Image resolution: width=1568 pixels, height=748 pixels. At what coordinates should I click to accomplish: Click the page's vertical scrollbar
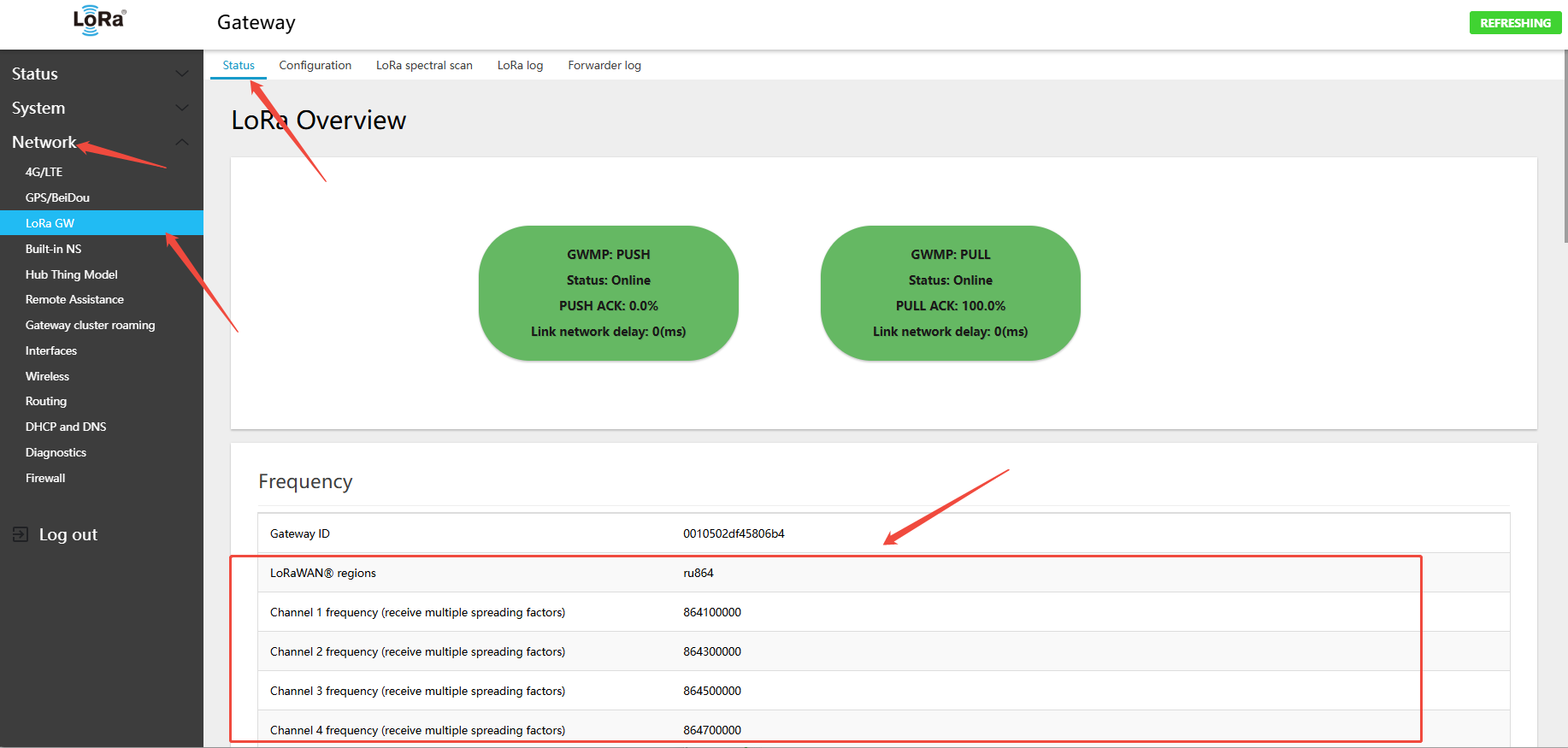[1564, 145]
